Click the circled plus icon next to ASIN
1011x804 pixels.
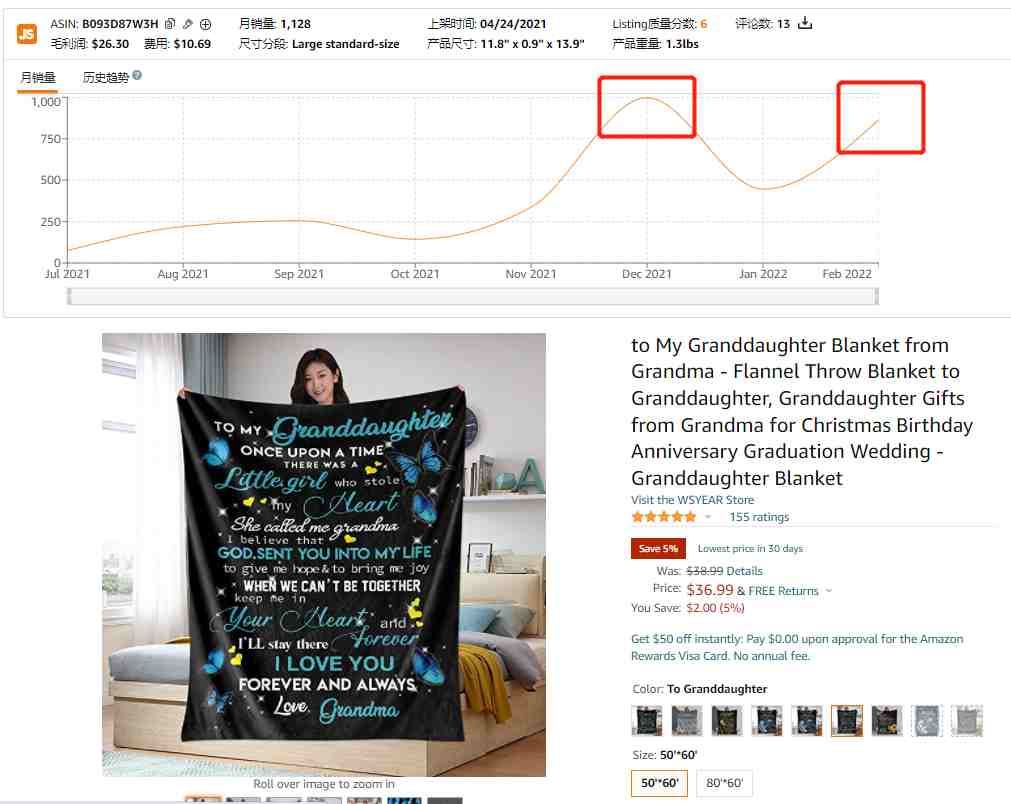[x=206, y=25]
